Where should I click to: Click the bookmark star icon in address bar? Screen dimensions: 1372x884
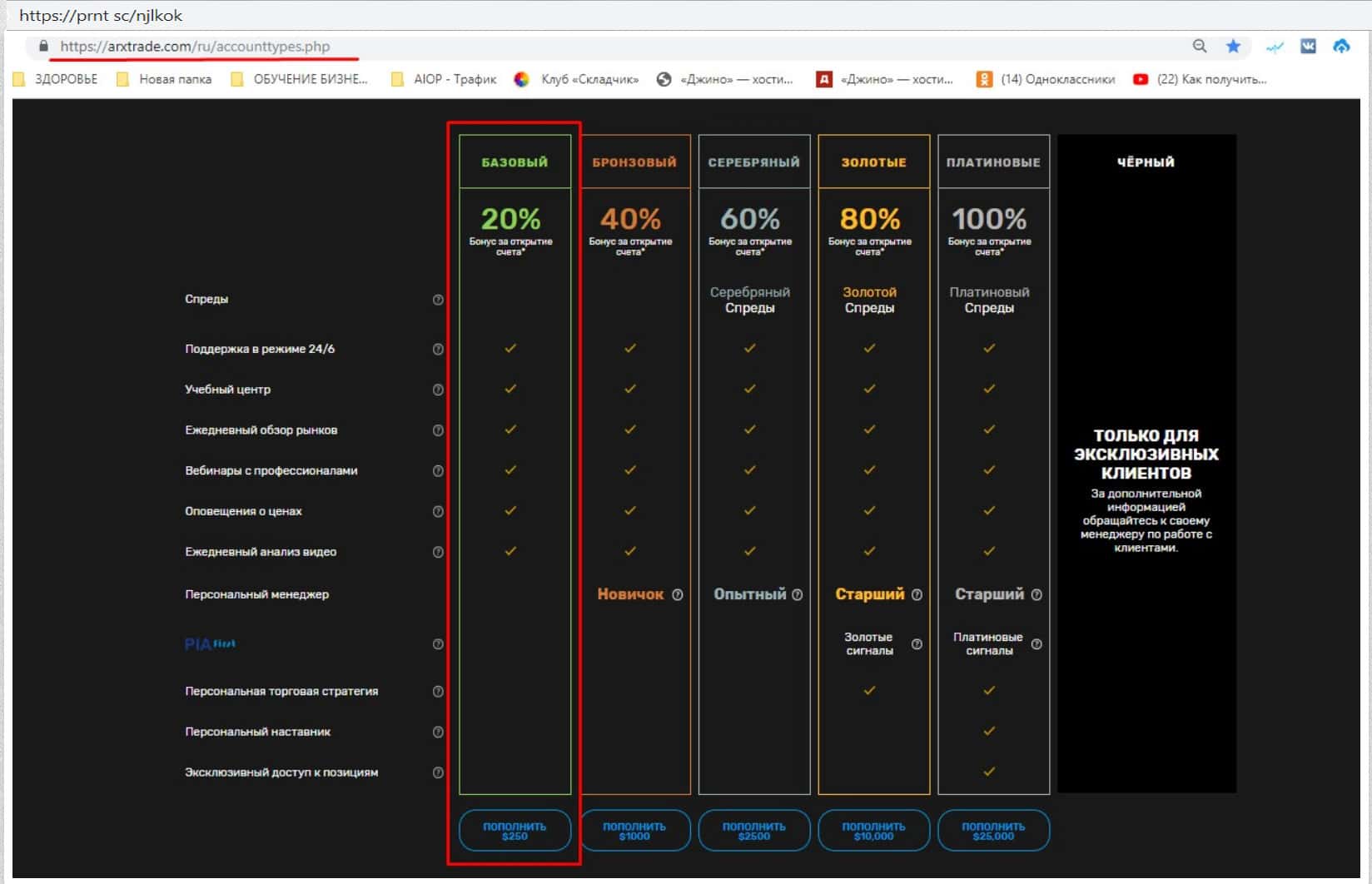(1233, 47)
